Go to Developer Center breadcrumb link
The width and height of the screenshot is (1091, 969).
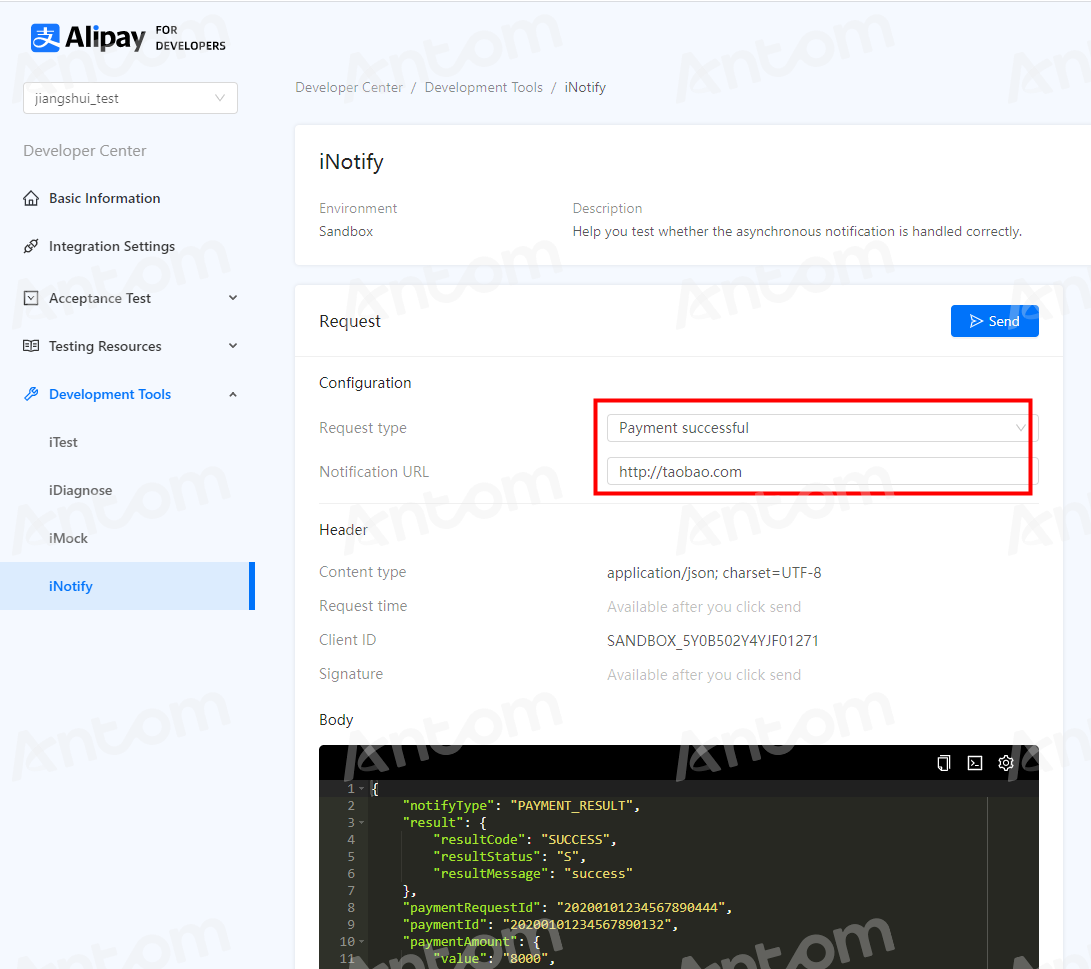tap(349, 88)
